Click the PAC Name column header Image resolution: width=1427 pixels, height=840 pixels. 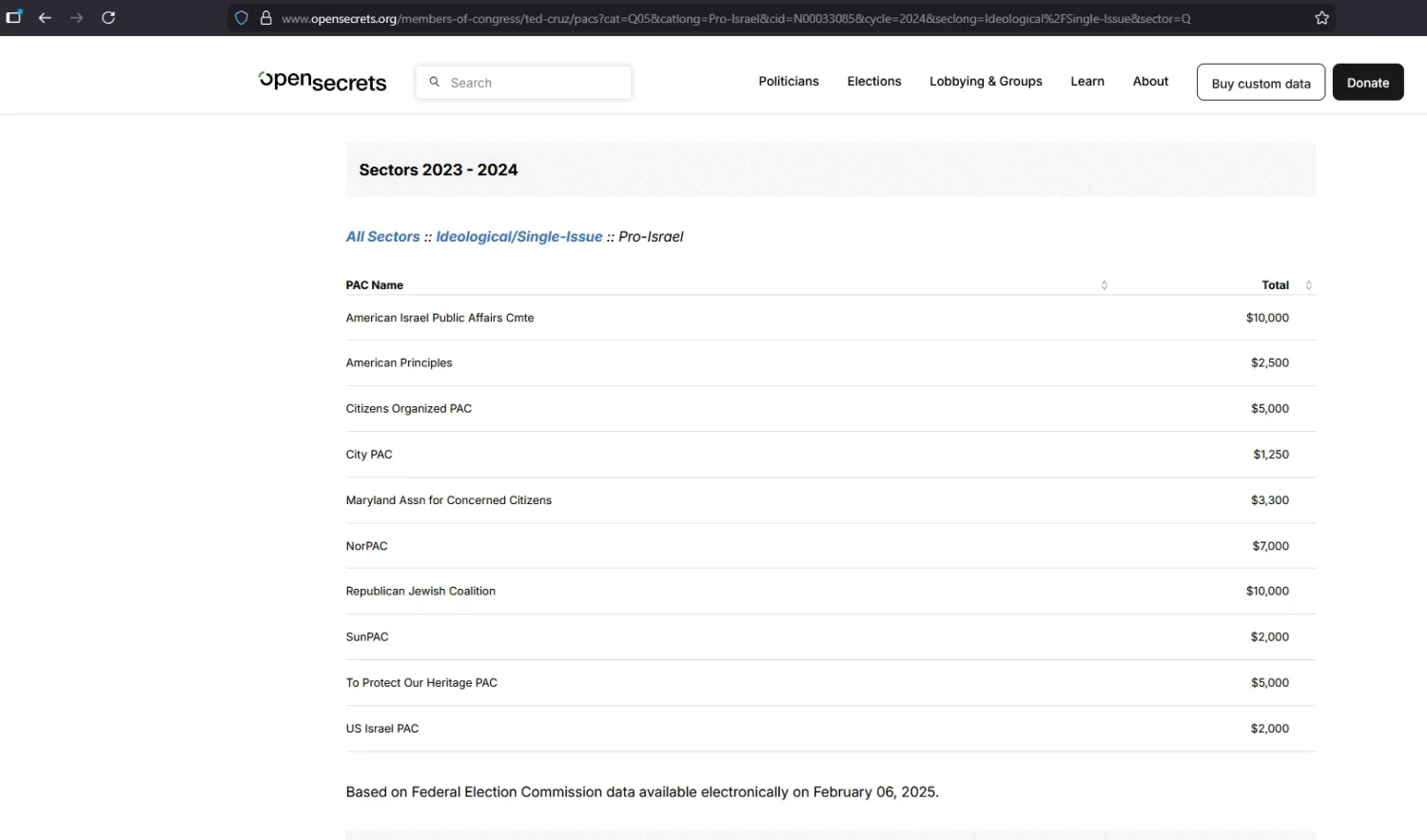click(375, 285)
